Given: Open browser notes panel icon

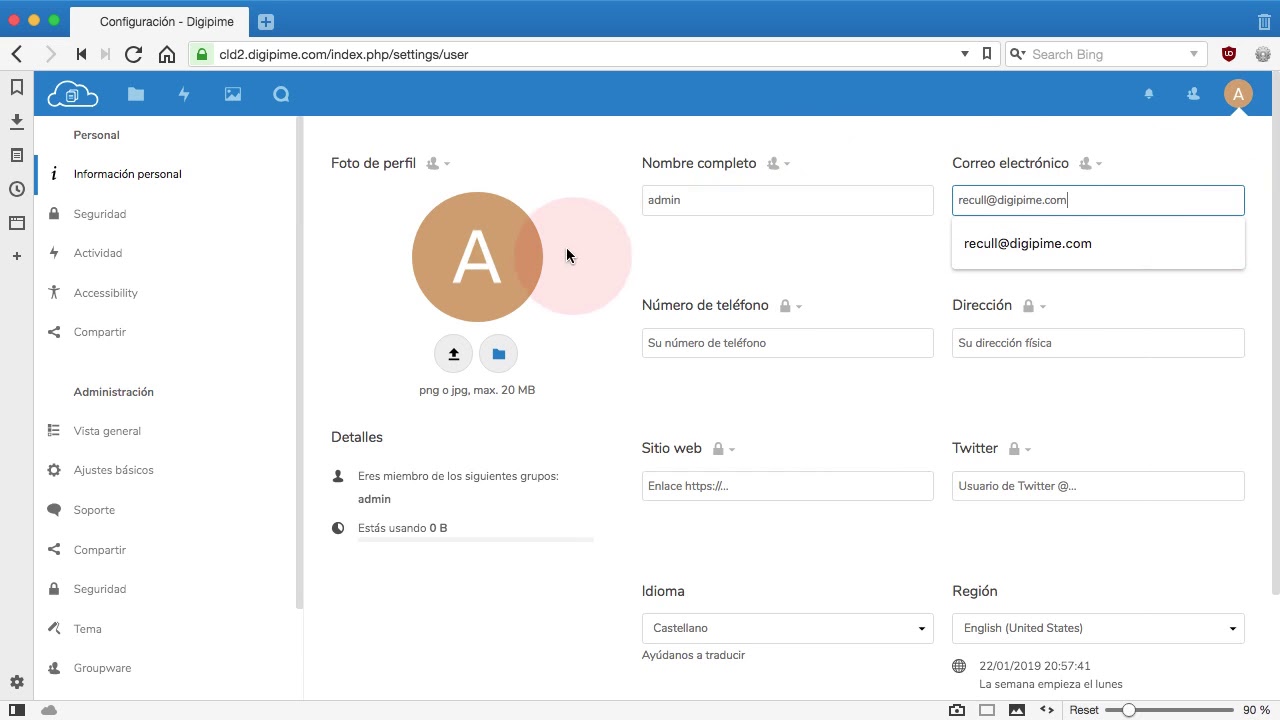Looking at the screenshot, I should (x=17, y=156).
